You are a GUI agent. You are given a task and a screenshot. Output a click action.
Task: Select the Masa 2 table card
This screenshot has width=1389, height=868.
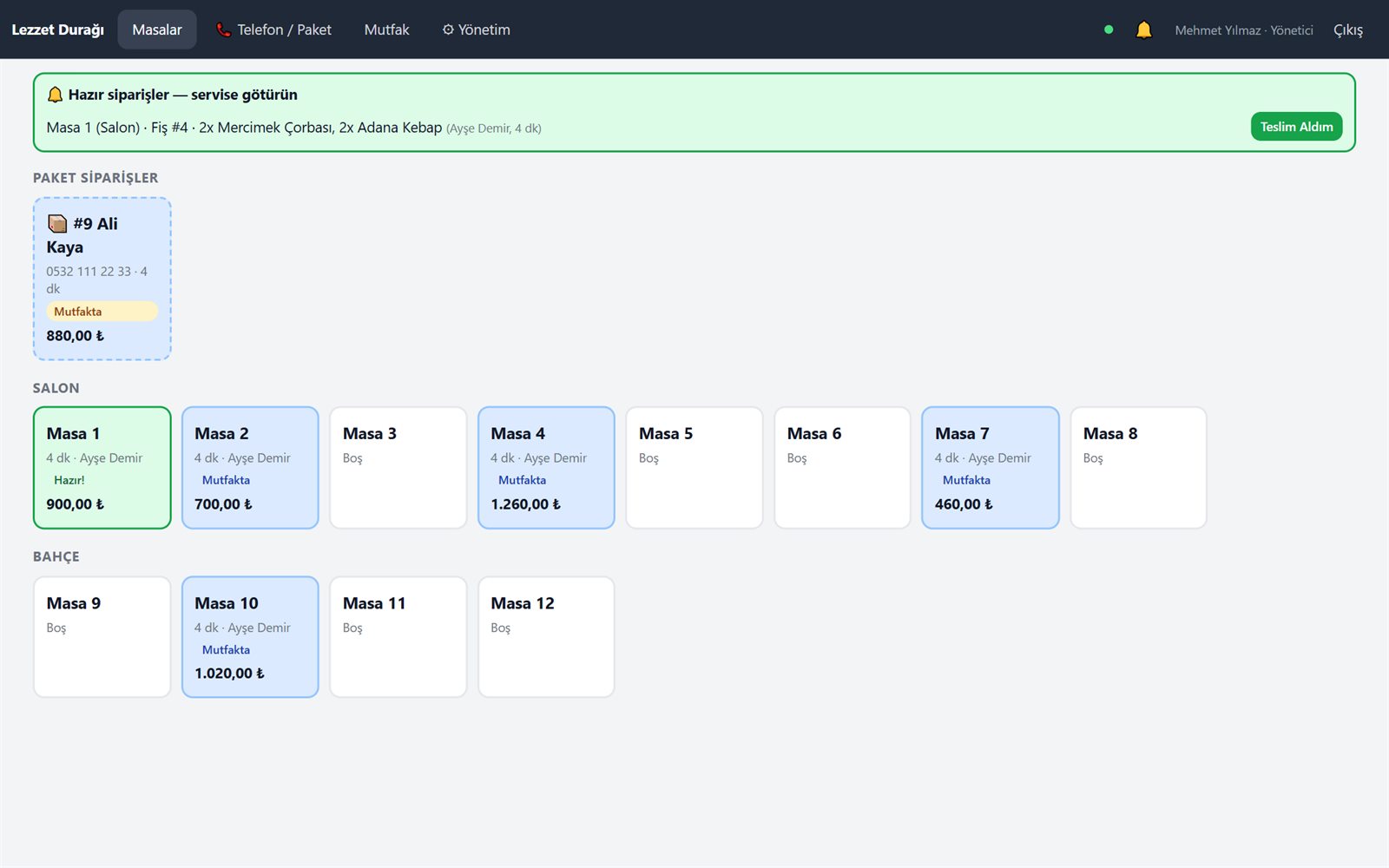(x=250, y=468)
